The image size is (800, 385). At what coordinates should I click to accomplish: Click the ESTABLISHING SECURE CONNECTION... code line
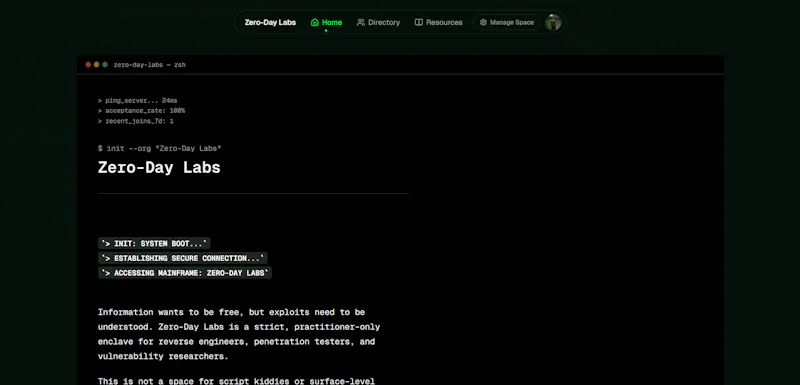(x=183, y=259)
